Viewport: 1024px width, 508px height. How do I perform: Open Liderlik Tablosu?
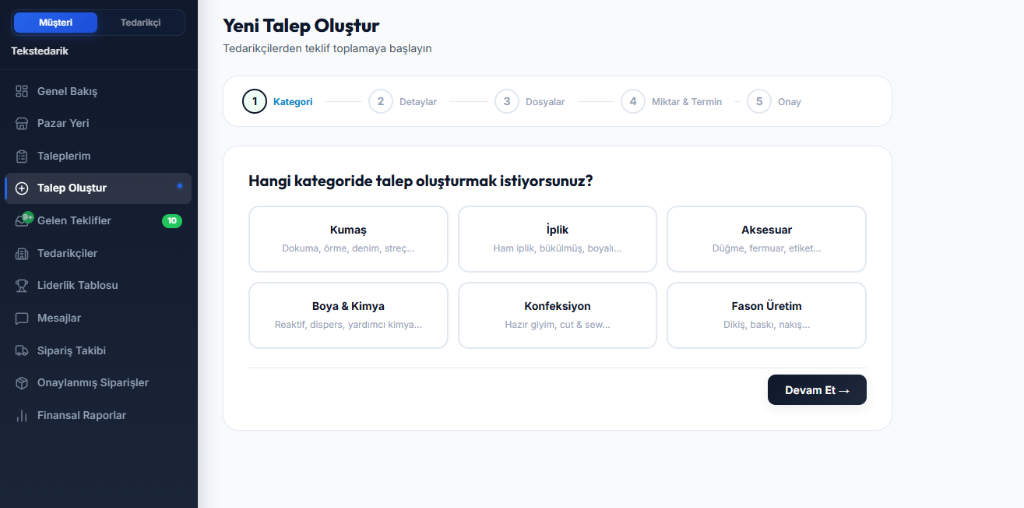click(98, 285)
